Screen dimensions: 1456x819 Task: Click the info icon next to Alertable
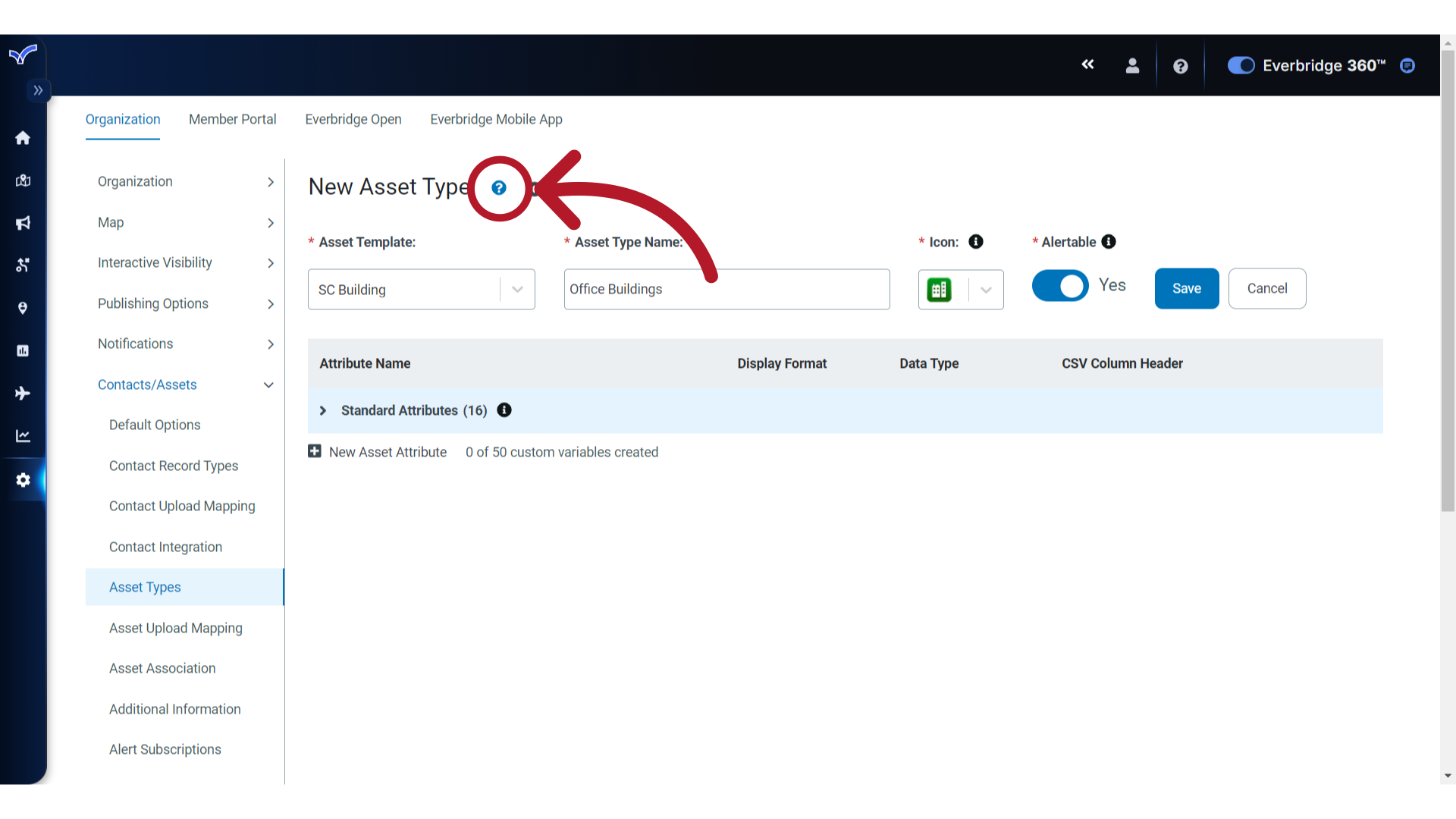coord(1109,242)
